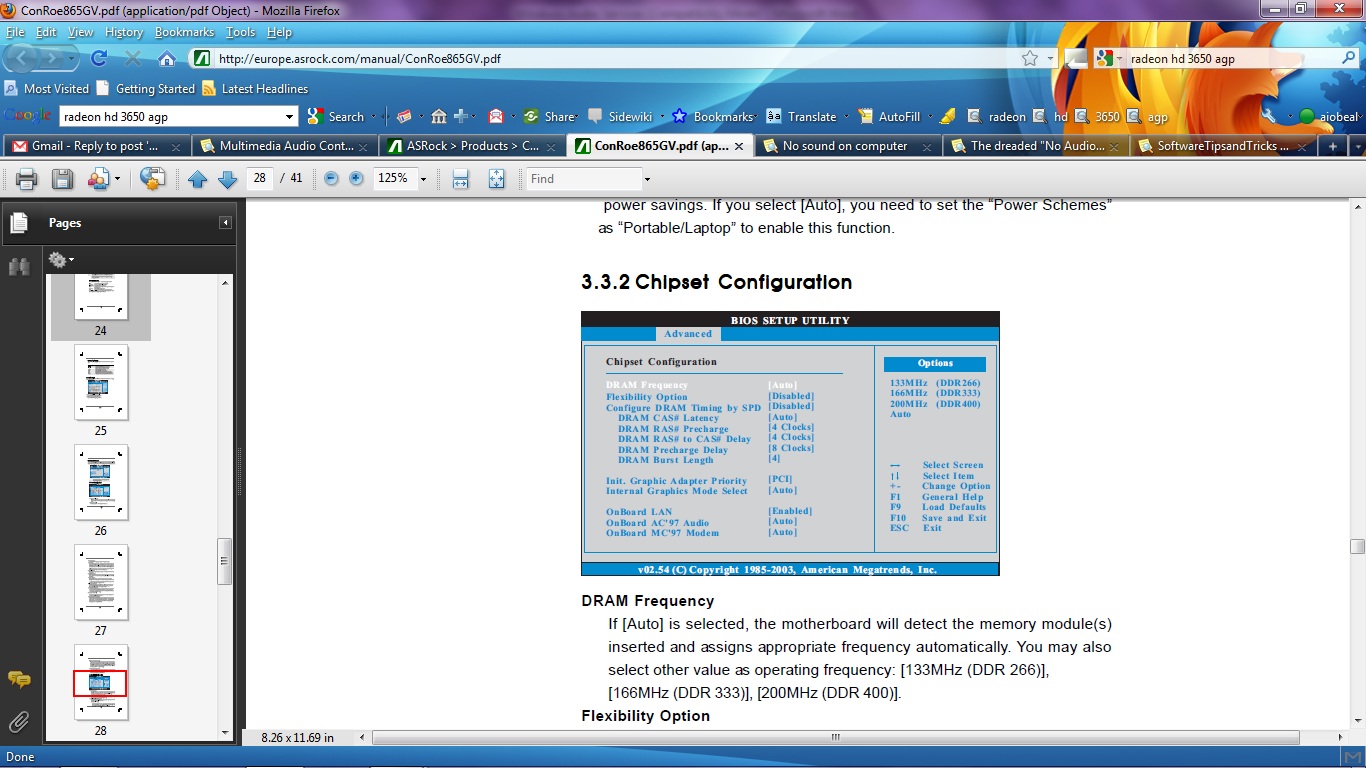Image resolution: width=1366 pixels, height=768 pixels.
Task: Click the PDF globe tool icon beside collaborate
Action: pos(152,180)
